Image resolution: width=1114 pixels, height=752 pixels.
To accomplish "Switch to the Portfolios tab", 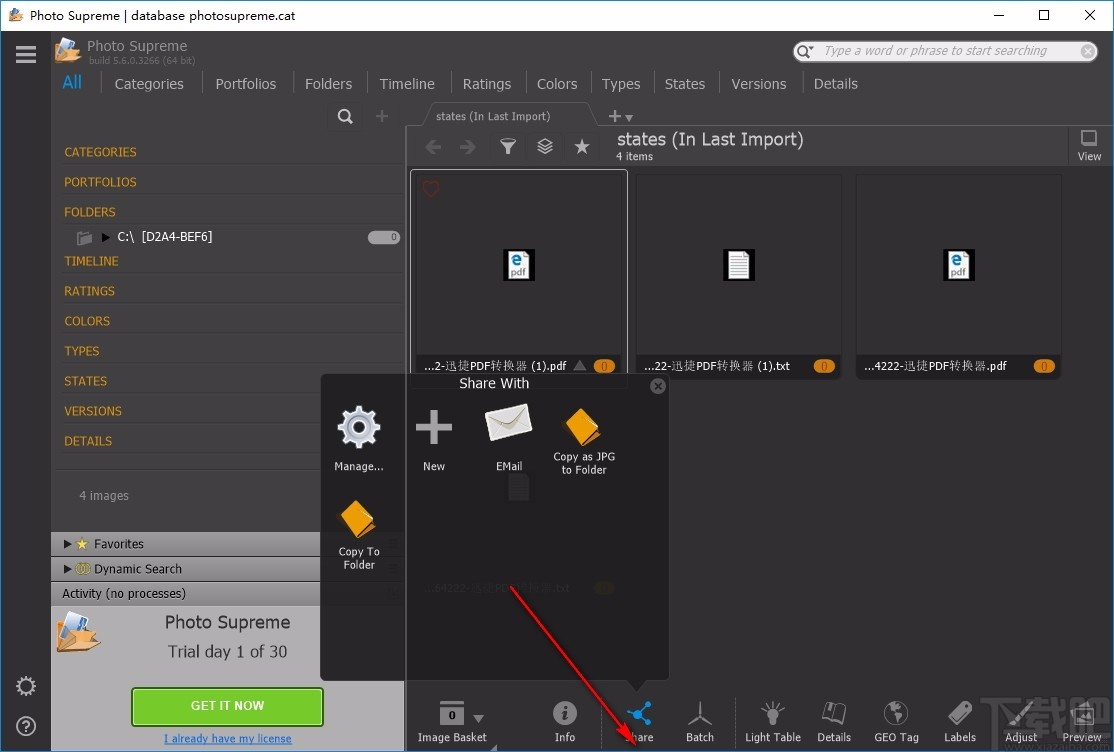I will (x=246, y=84).
